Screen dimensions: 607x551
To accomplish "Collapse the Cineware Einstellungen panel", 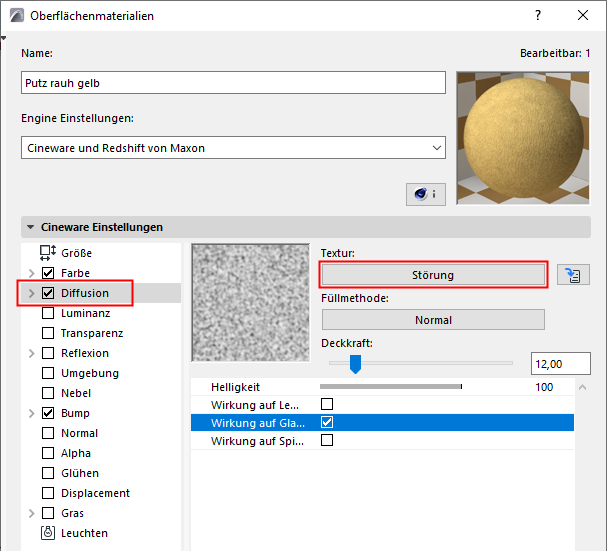I will coord(31,227).
